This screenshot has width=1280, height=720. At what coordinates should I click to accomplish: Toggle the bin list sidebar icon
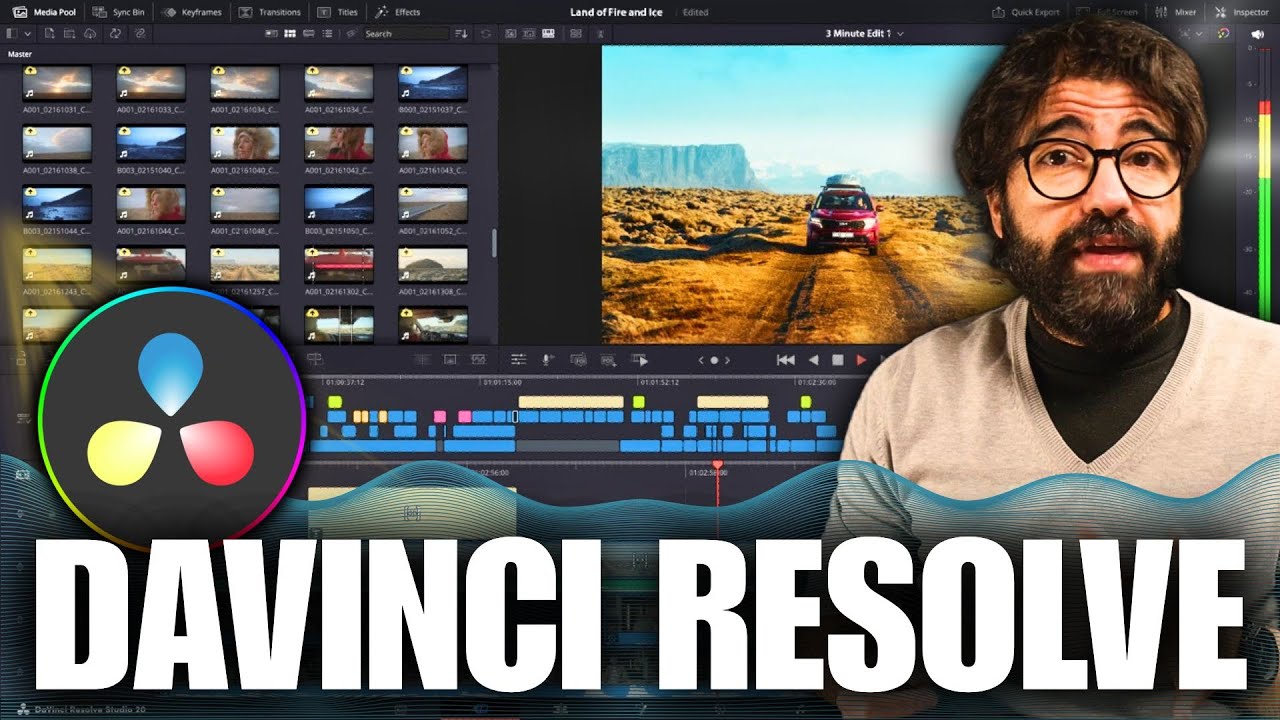pyautogui.click(x=12, y=34)
